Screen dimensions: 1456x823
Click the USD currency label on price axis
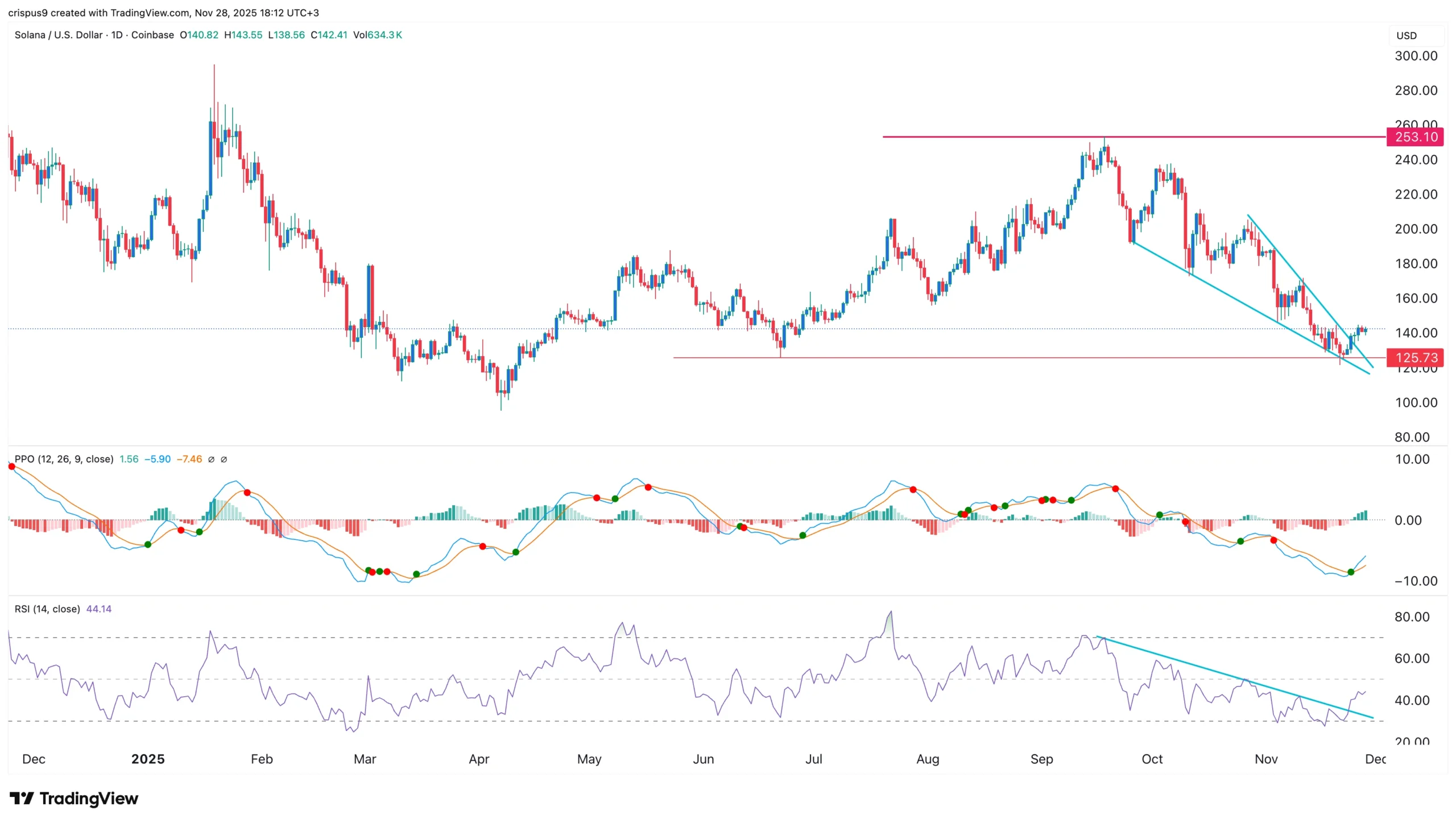pyautogui.click(x=1407, y=35)
